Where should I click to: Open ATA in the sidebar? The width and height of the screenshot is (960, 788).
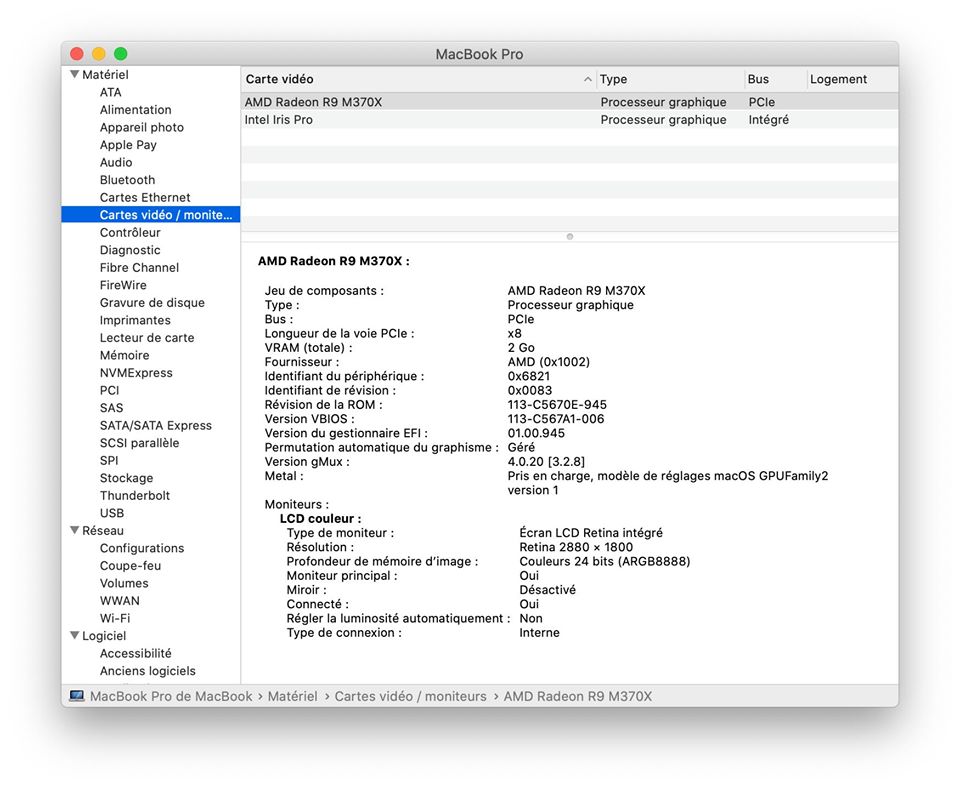point(111,92)
